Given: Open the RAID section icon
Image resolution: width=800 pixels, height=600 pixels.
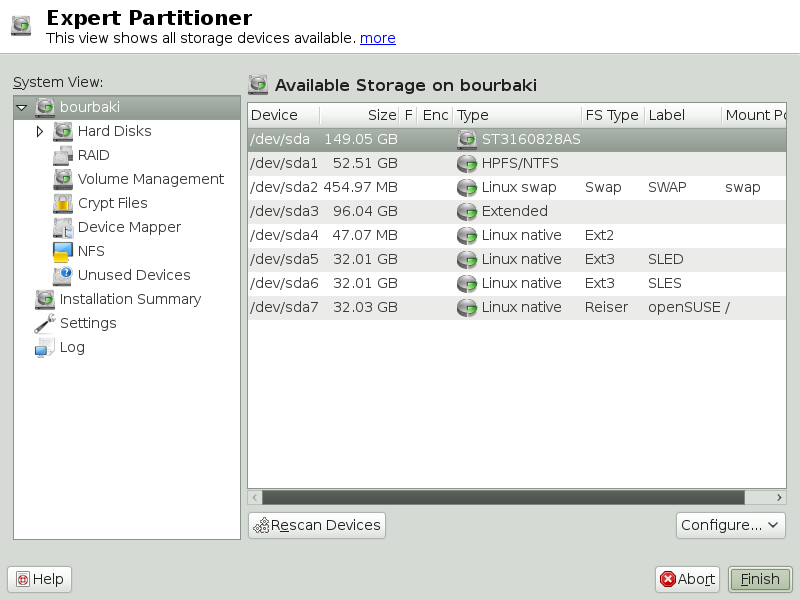Looking at the screenshot, I should (x=62, y=155).
